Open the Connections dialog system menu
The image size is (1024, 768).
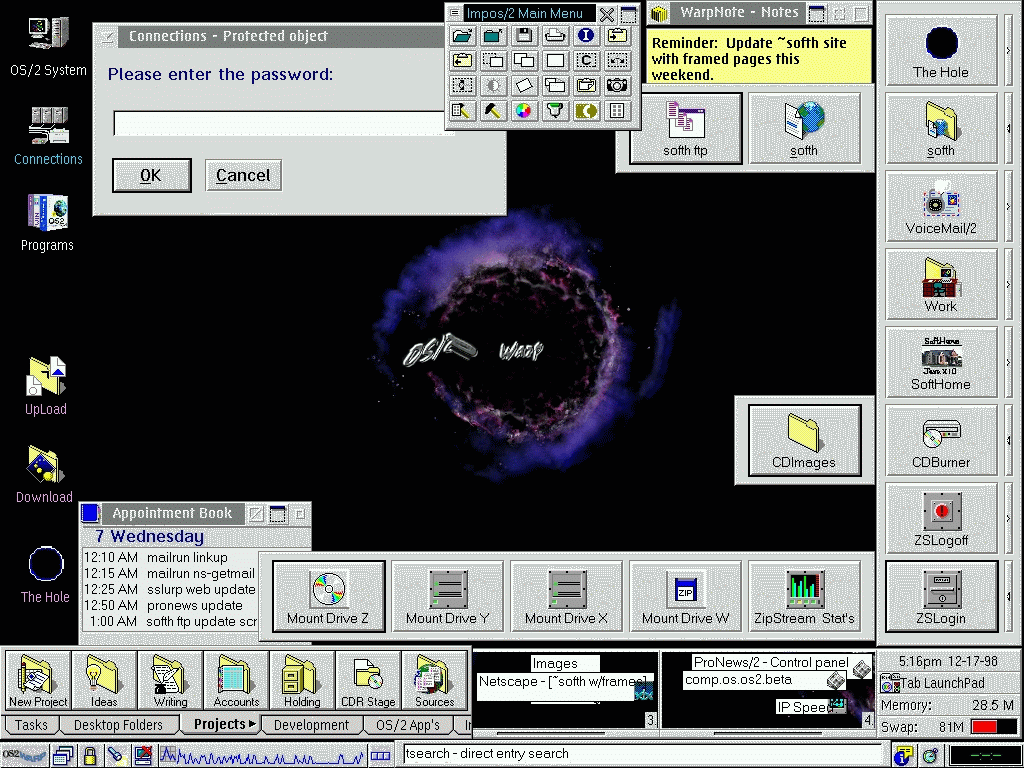[107, 37]
